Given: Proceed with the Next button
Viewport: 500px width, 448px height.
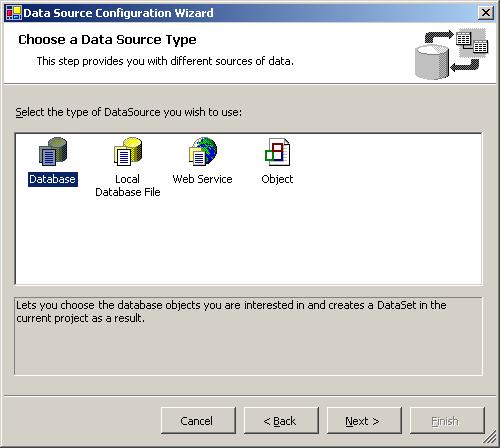Looking at the screenshot, I should point(364,421).
